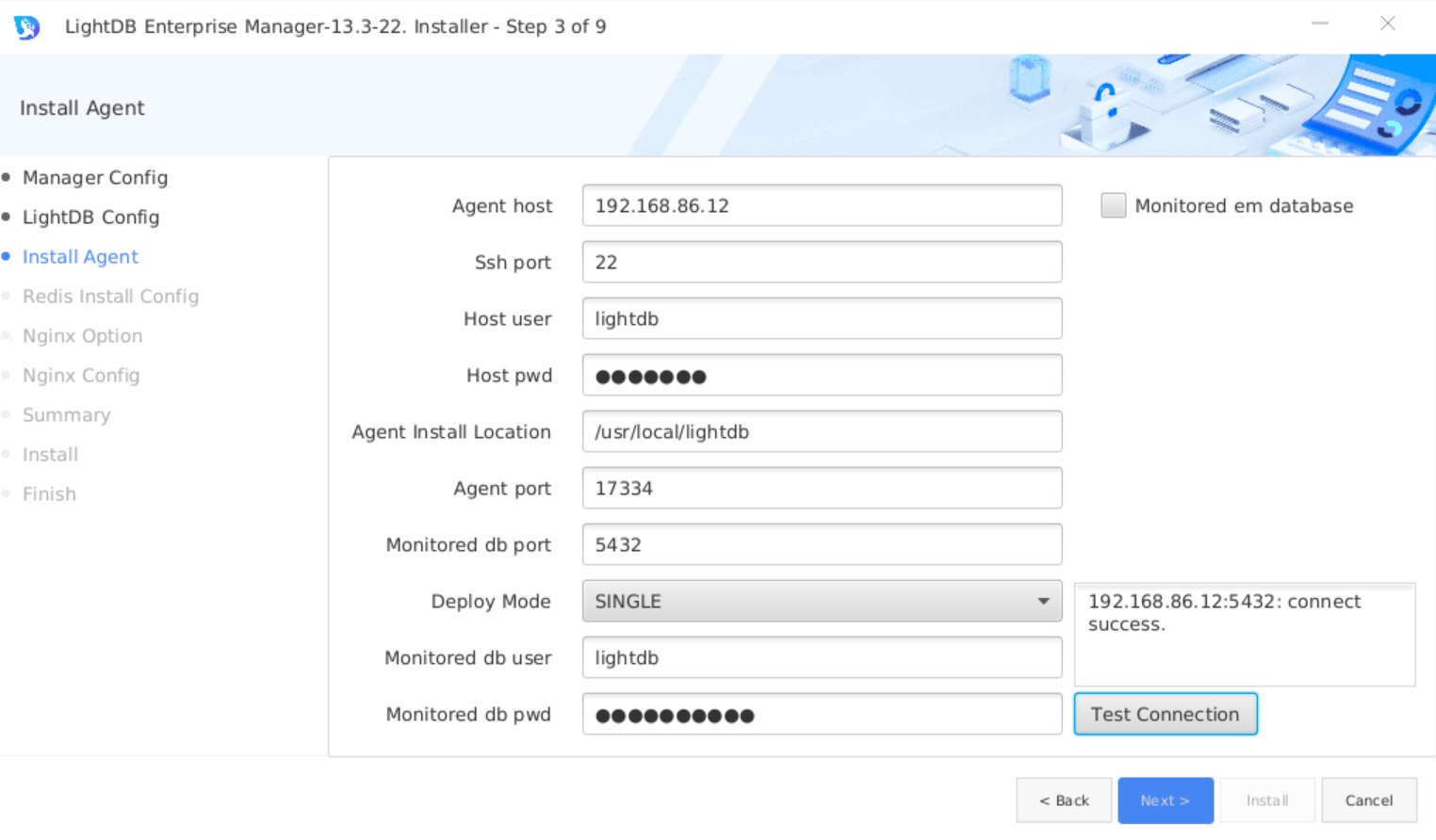Click the Monitored db port field
The image size is (1436, 840).
tap(822, 544)
